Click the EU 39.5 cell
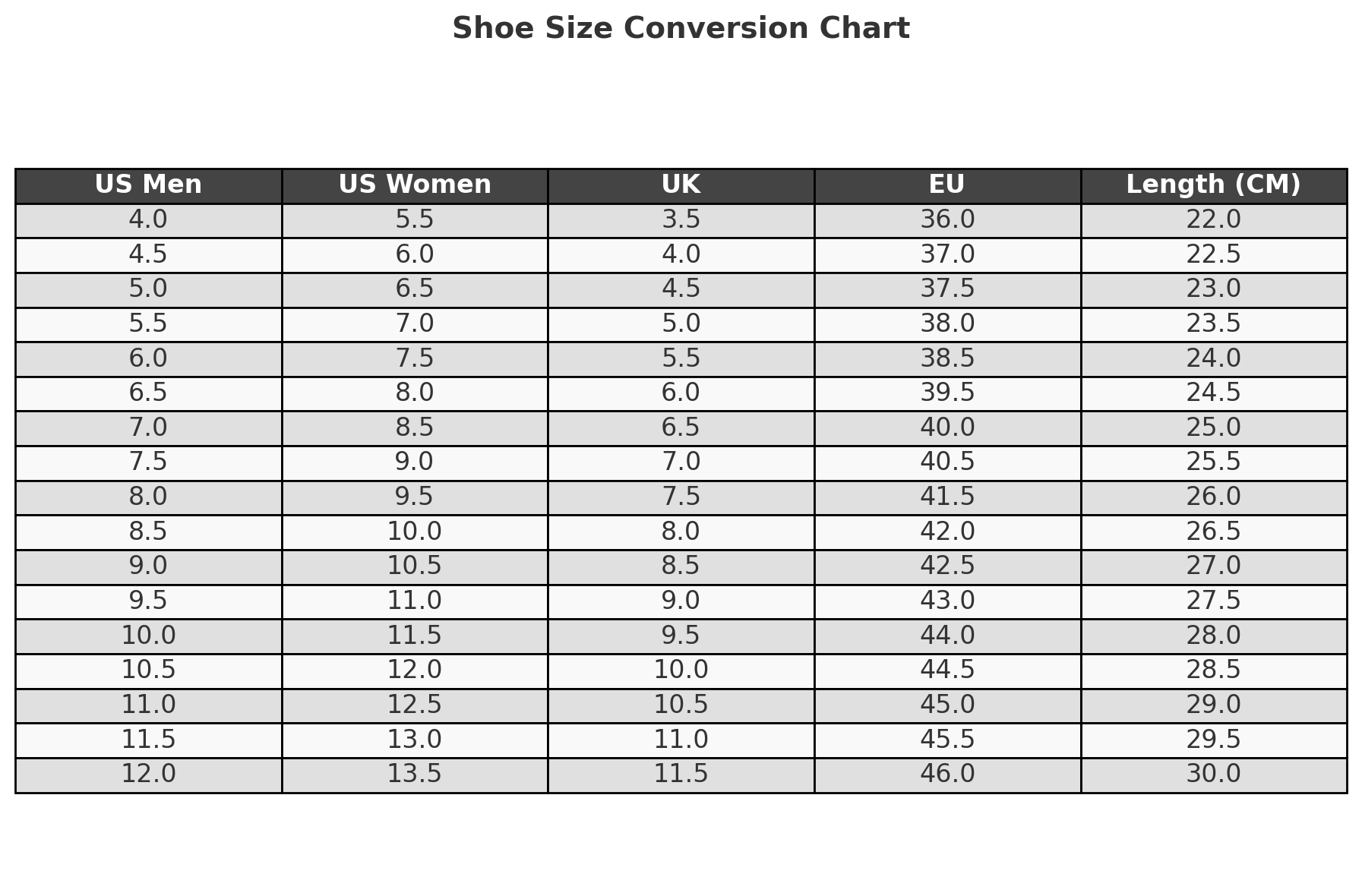Viewport: 1362px width, 896px height. tap(947, 393)
